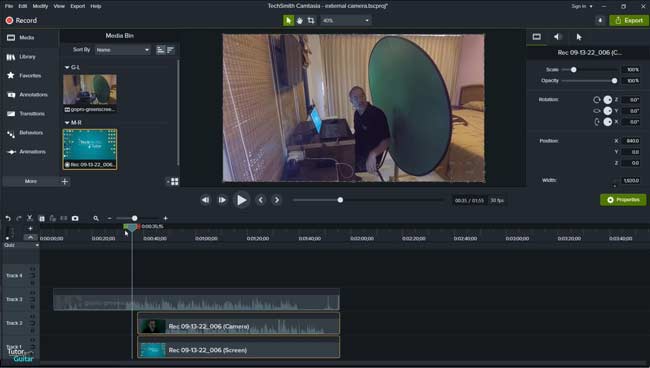This screenshot has height=368, width=650.
Task: Jump to next clip arrow
Action: coord(276,200)
